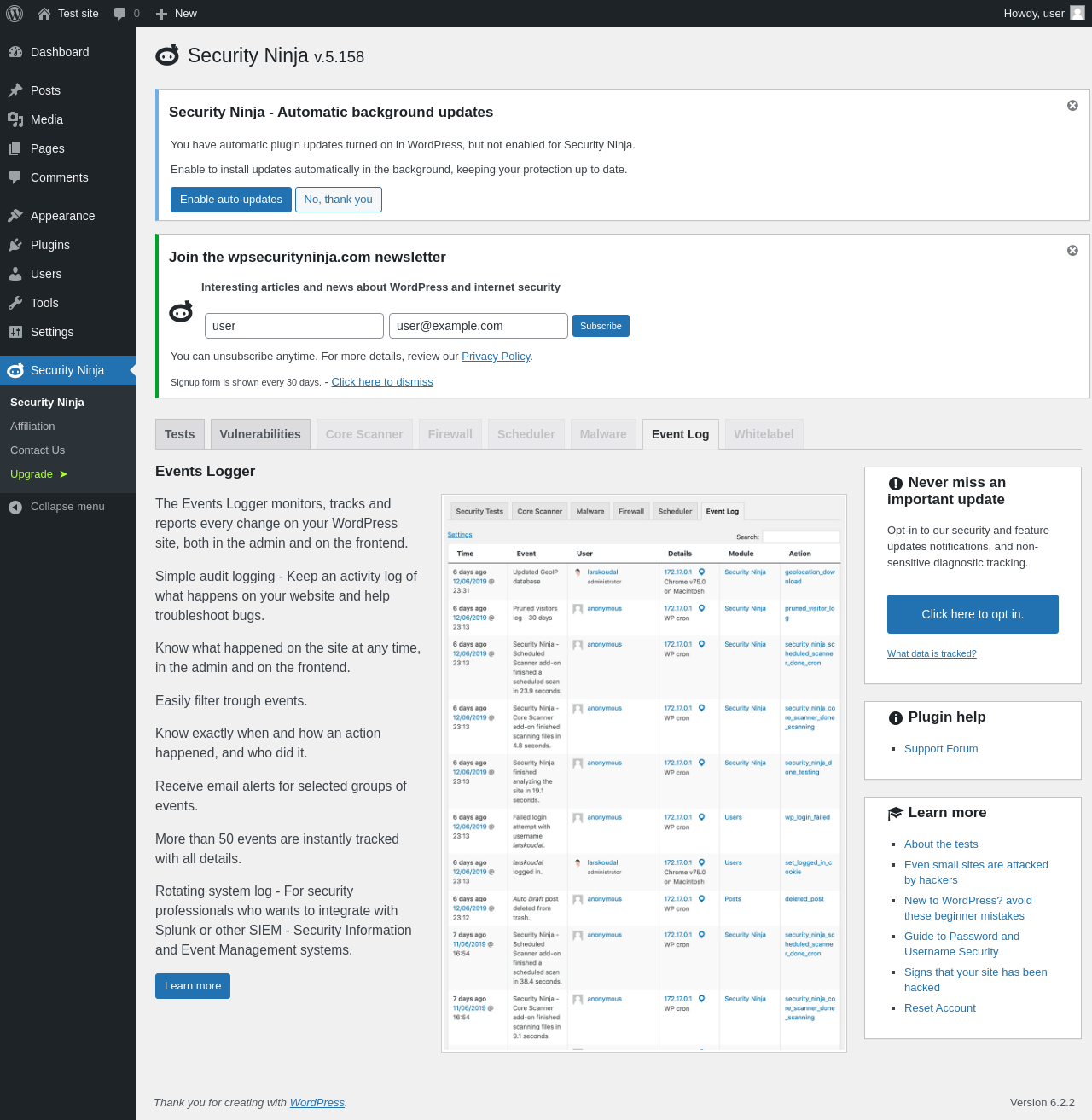Dismiss the newsletter signup notice

coord(1072,251)
